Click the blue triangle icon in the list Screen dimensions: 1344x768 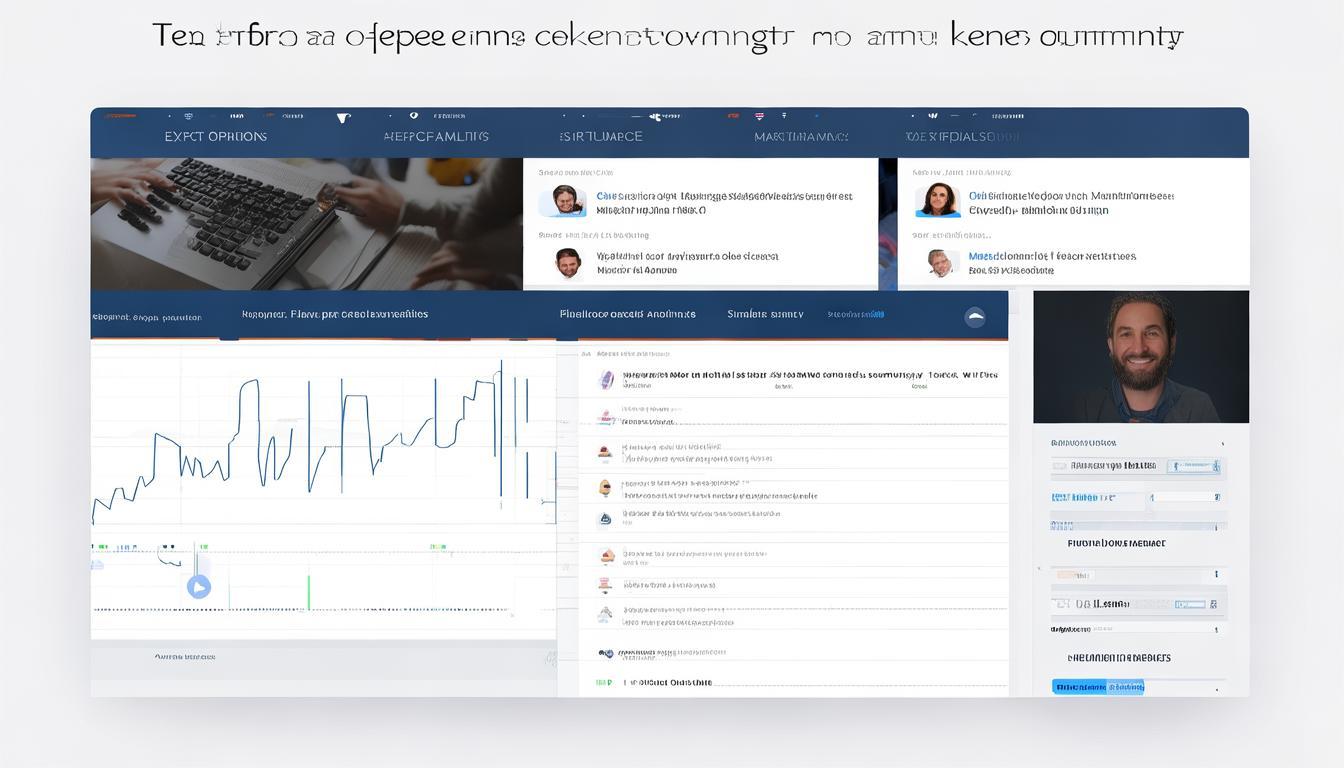coord(605,519)
